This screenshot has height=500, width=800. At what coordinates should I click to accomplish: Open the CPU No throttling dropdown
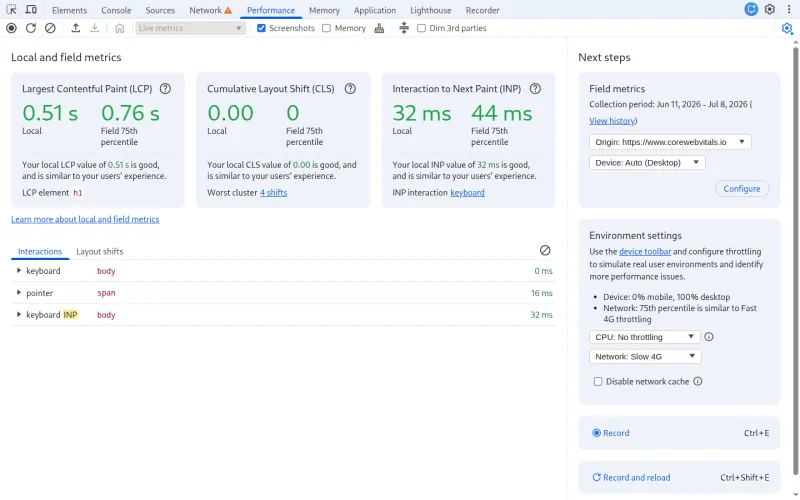click(644, 337)
